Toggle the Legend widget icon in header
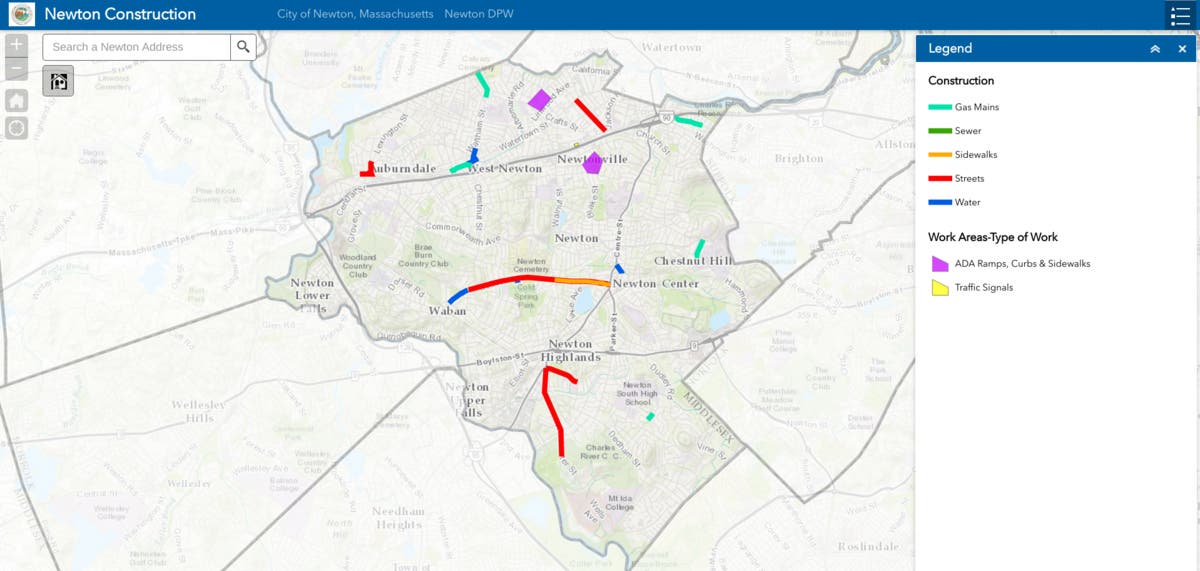 click(1180, 15)
